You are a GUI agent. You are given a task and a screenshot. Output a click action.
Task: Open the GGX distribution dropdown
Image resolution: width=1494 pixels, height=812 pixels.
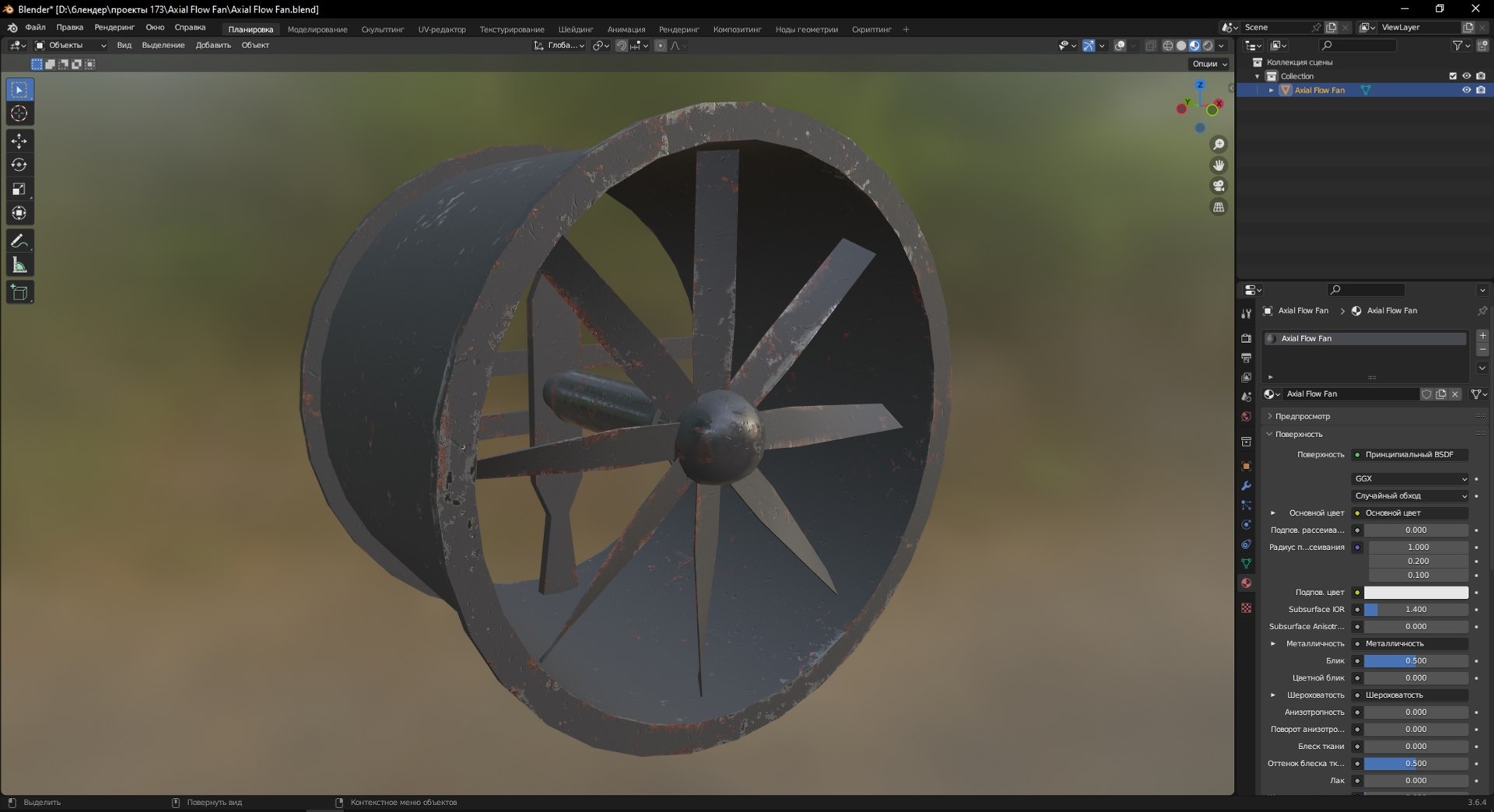pos(1410,478)
